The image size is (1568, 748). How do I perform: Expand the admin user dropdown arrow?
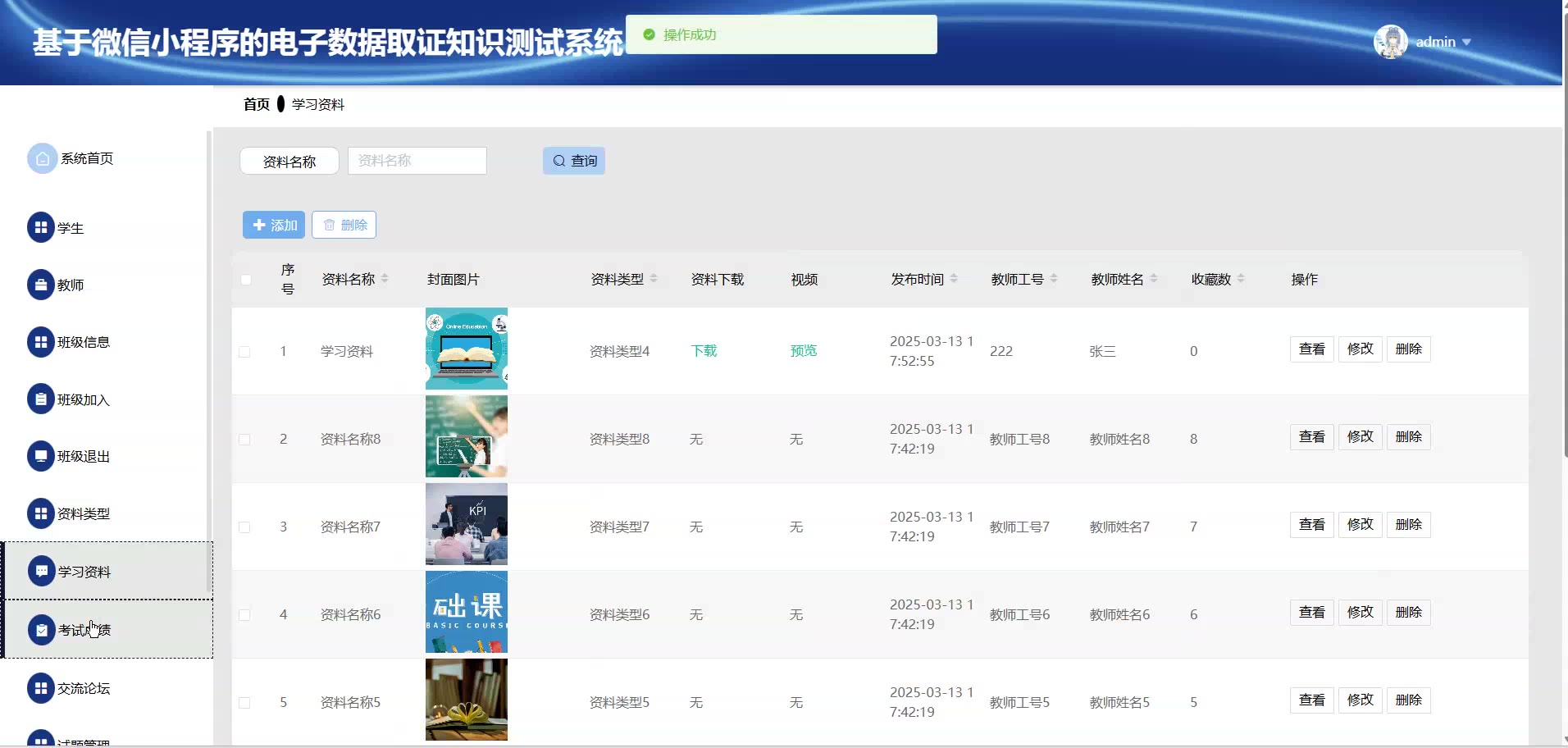(x=1467, y=43)
